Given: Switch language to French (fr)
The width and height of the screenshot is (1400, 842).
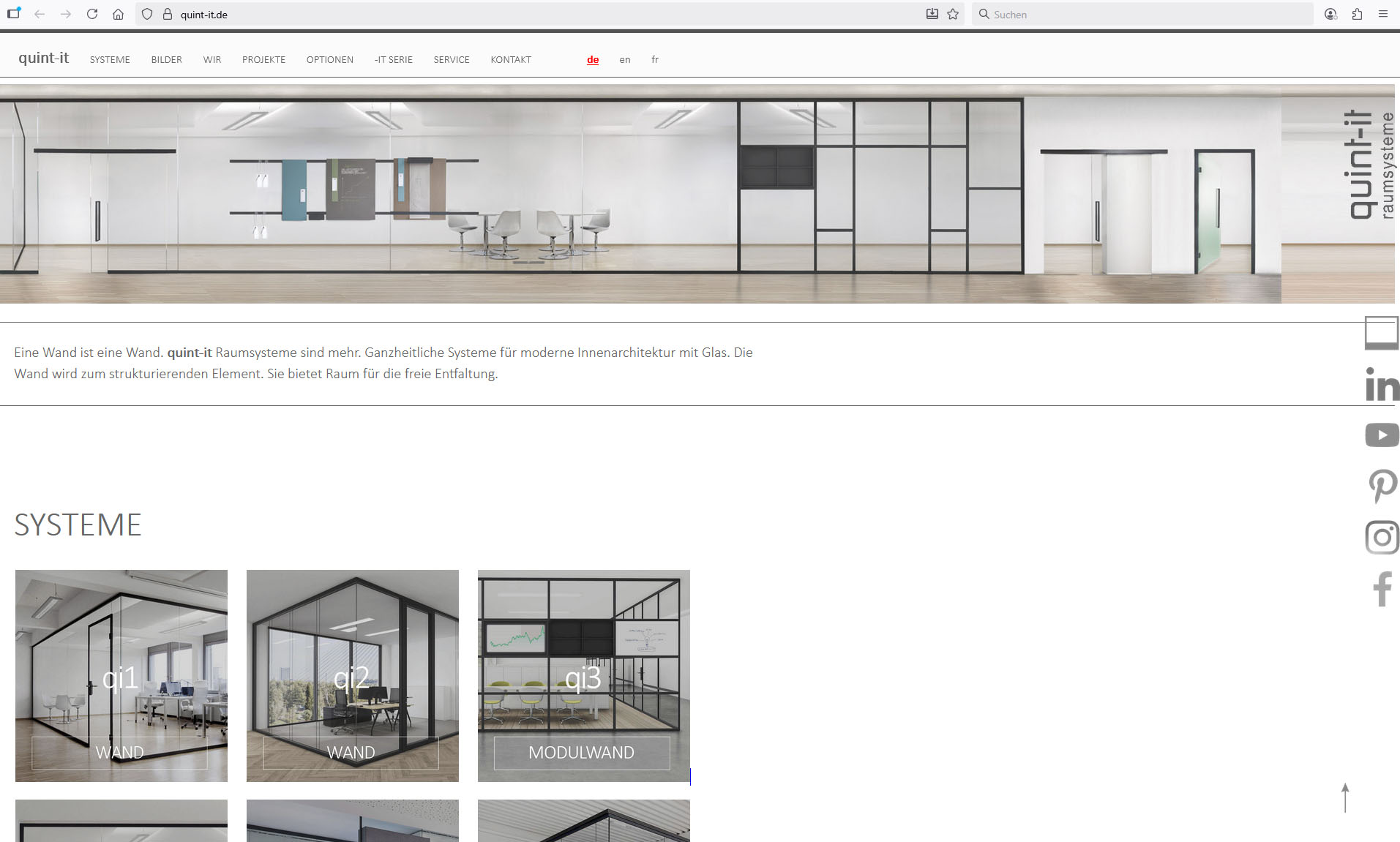Looking at the screenshot, I should [x=655, y=60].
